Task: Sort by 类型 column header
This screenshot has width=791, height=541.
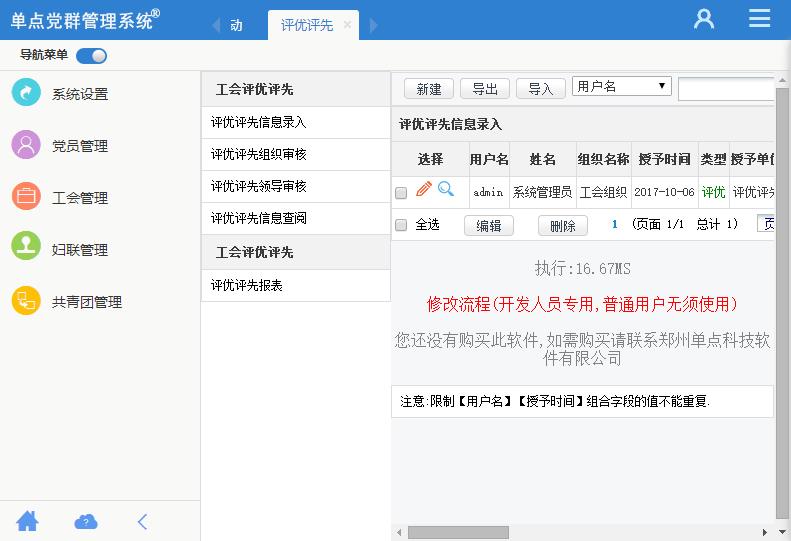Action: 713,159
